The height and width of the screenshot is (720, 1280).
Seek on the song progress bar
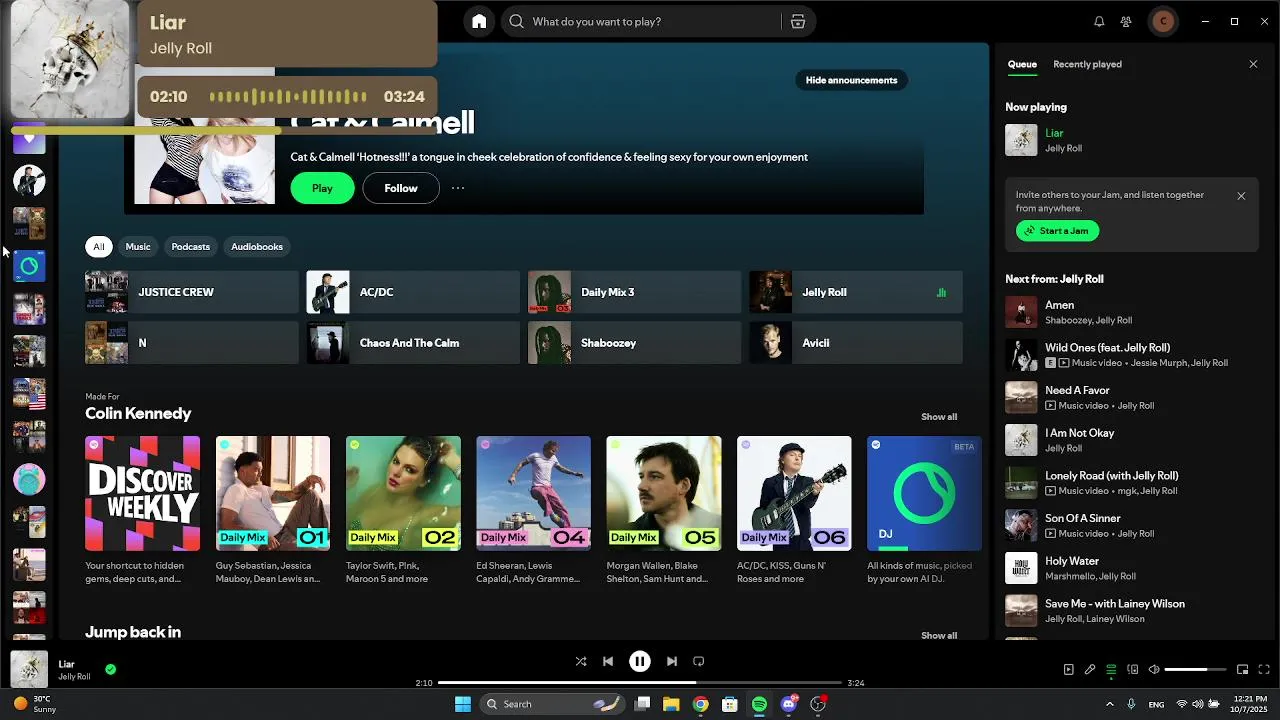pyautogui.click(x=640, y=683)
